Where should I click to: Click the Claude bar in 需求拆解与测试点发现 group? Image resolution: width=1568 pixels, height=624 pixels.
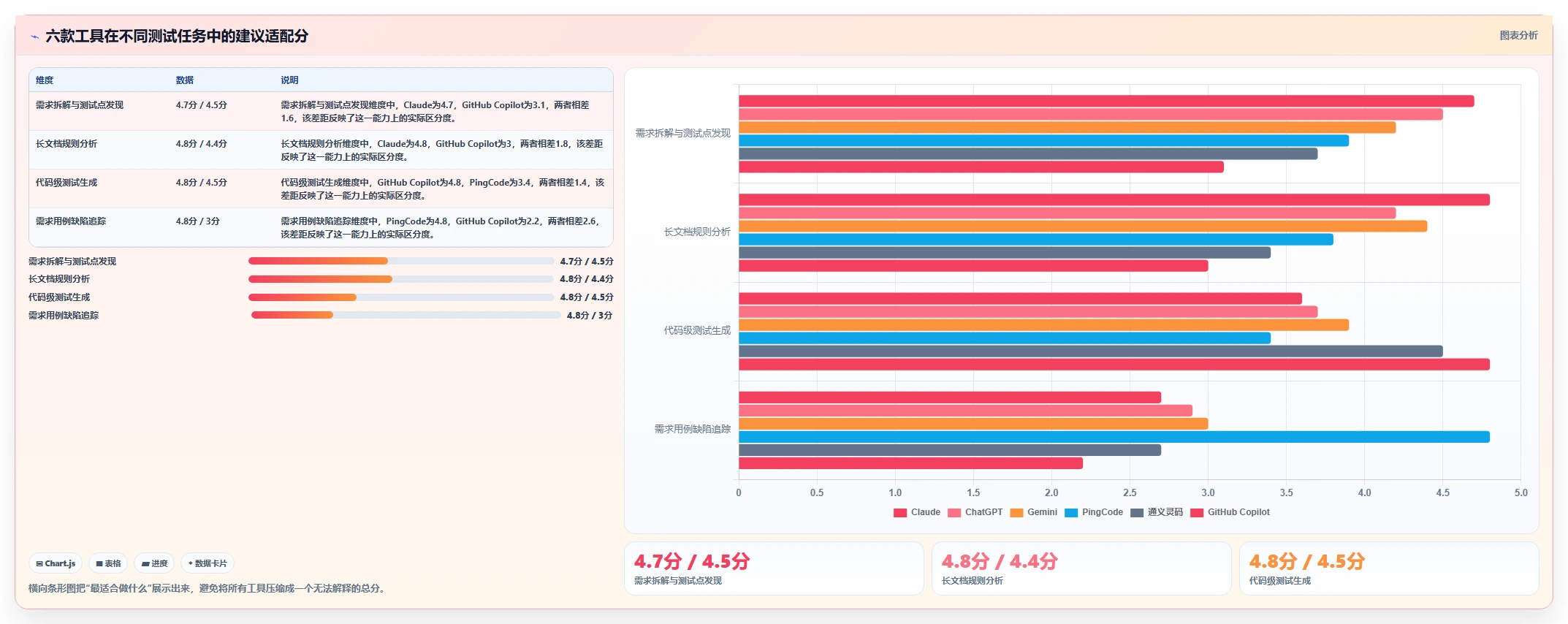pos(1106,102)
